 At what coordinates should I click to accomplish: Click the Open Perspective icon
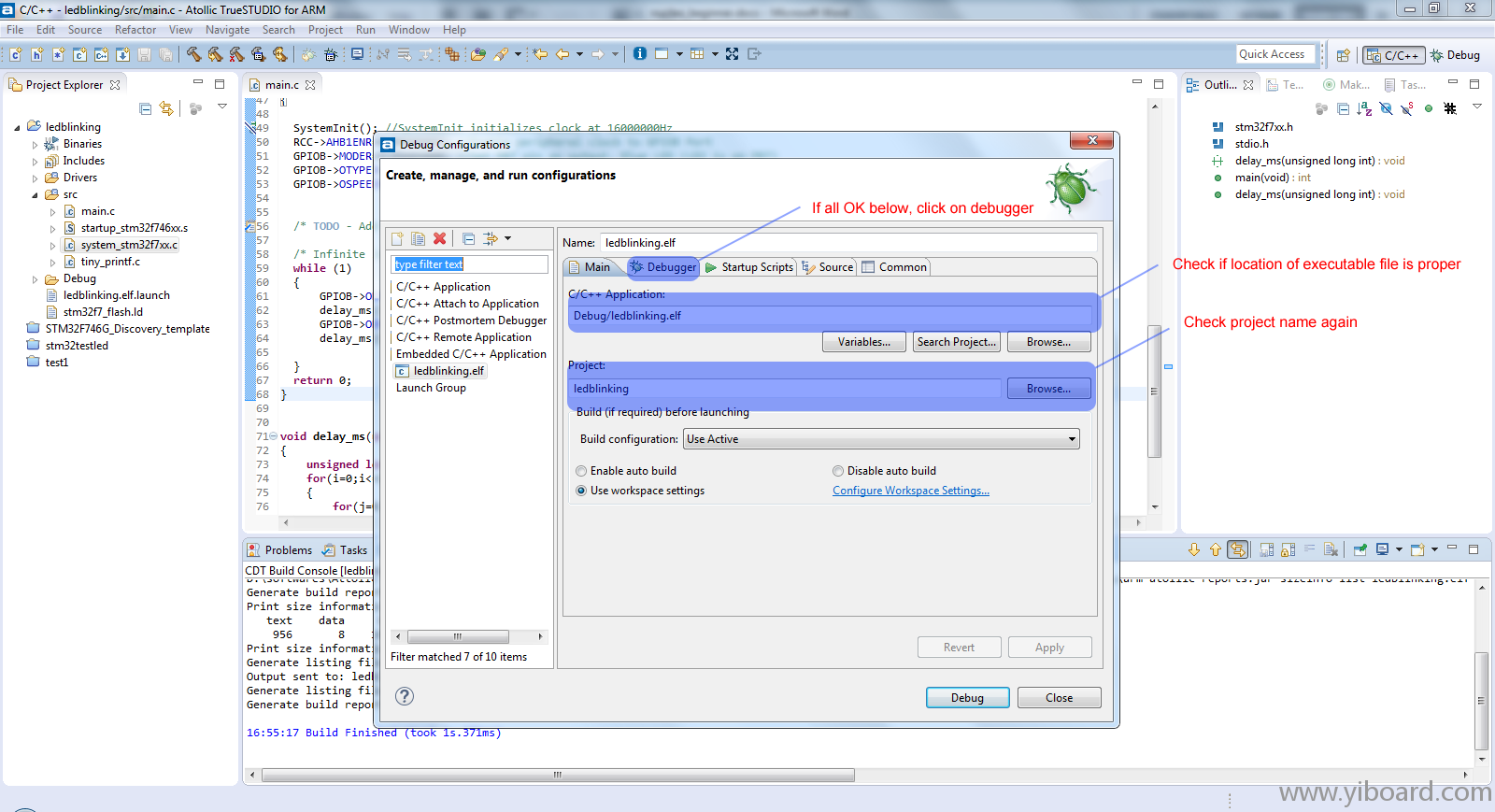point(1343,55)
